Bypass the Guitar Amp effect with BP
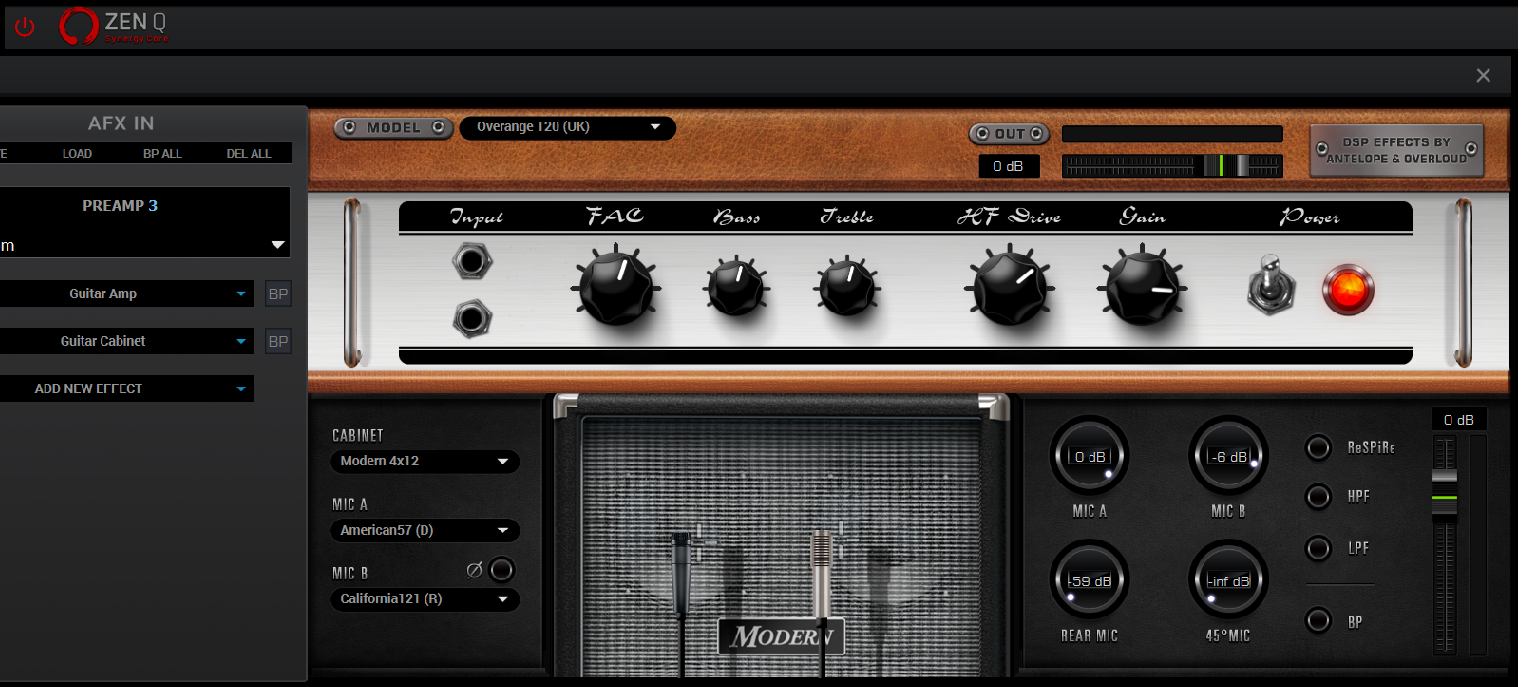 278,294
